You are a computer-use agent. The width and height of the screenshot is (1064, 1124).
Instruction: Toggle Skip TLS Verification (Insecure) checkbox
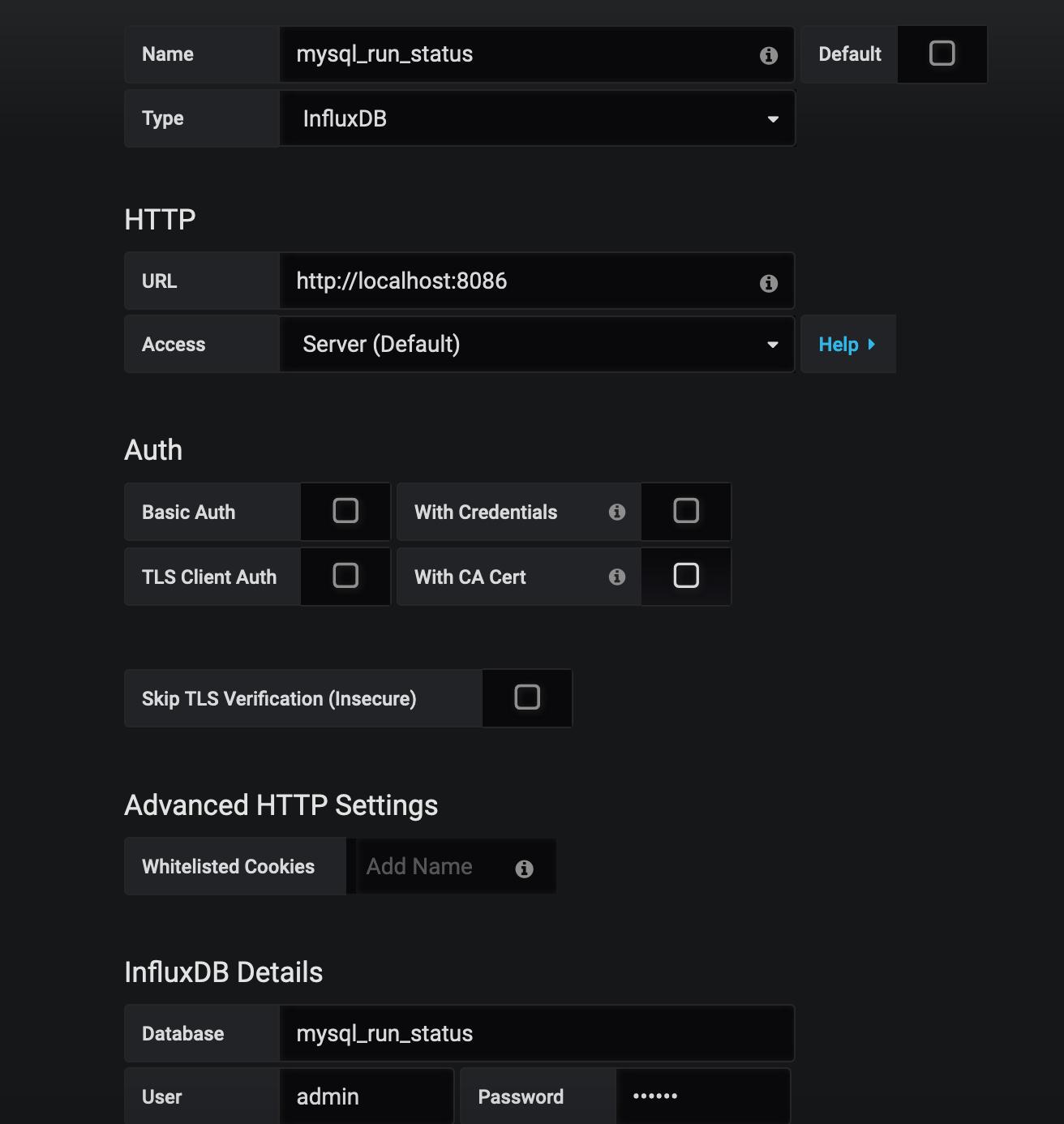tap(527, 697)
